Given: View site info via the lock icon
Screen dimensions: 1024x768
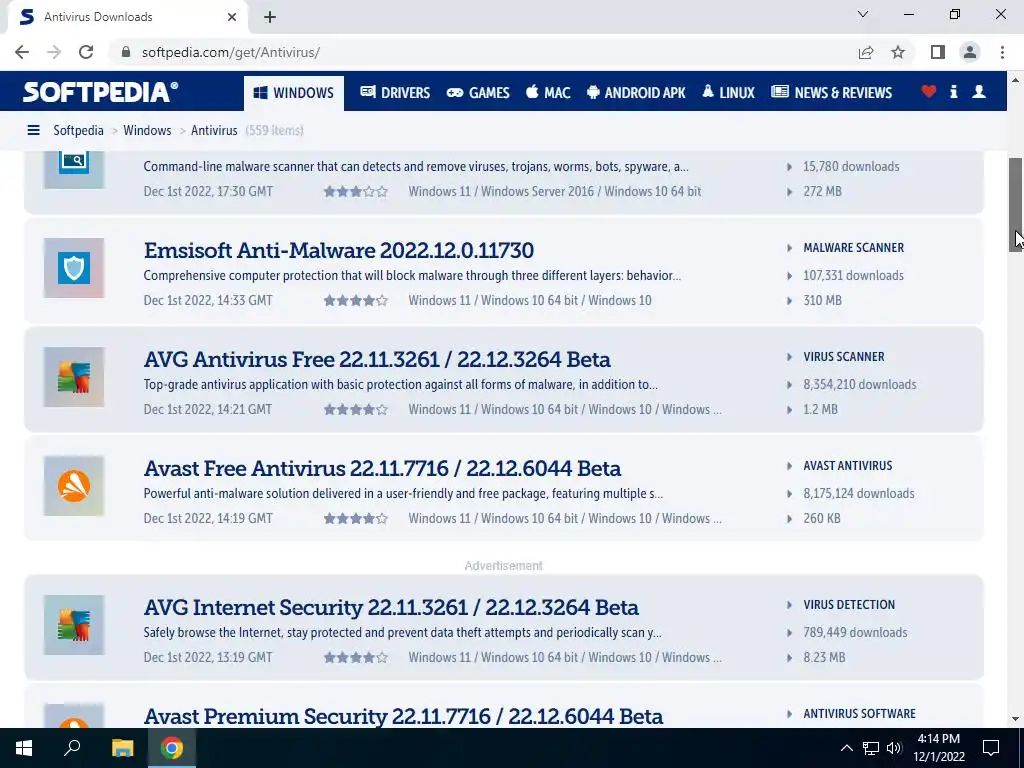Looking at the screenshot, I should [127, 52].
